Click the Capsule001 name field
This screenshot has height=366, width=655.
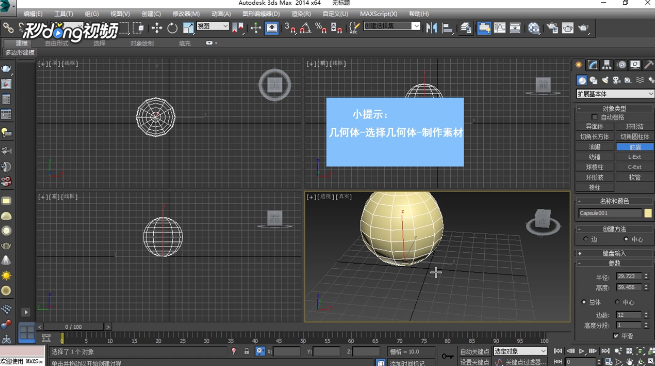pos(609,213)
